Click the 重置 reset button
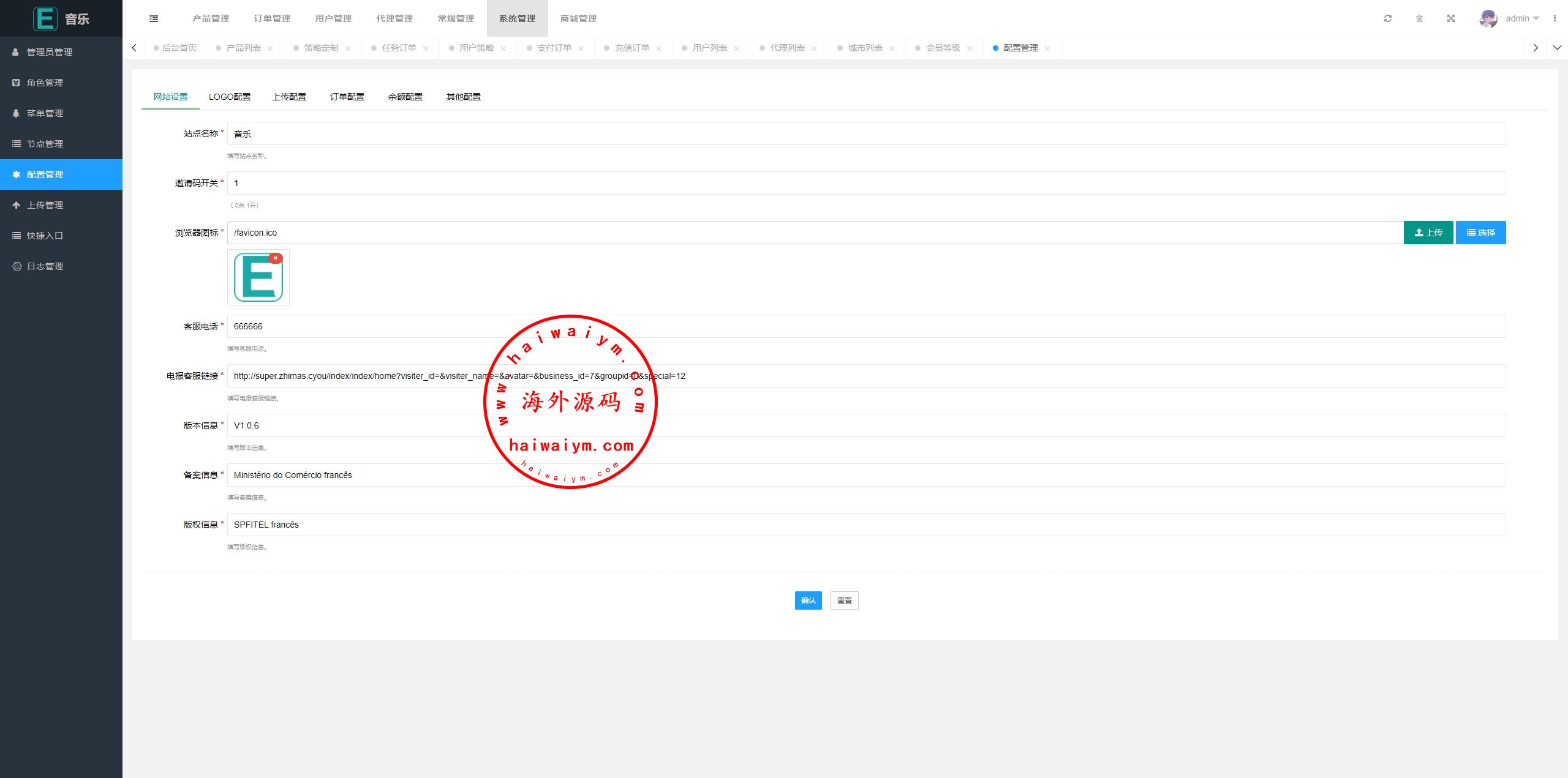 tap(844, 600)
